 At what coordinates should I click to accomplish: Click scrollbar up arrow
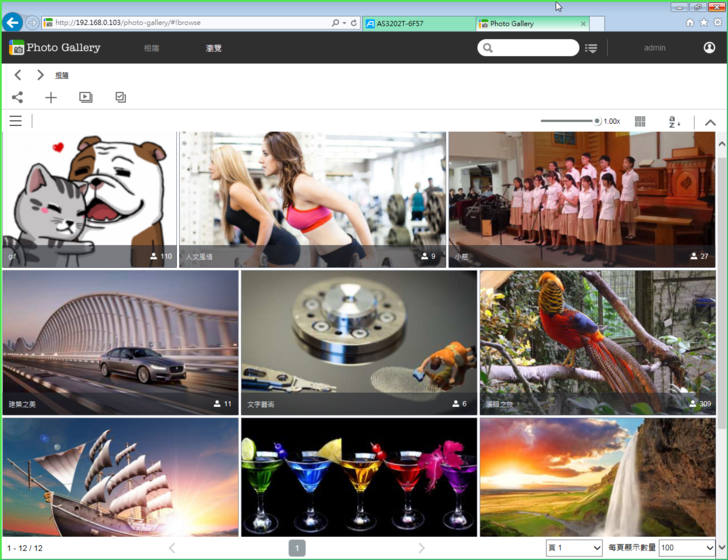pos(722,144)
